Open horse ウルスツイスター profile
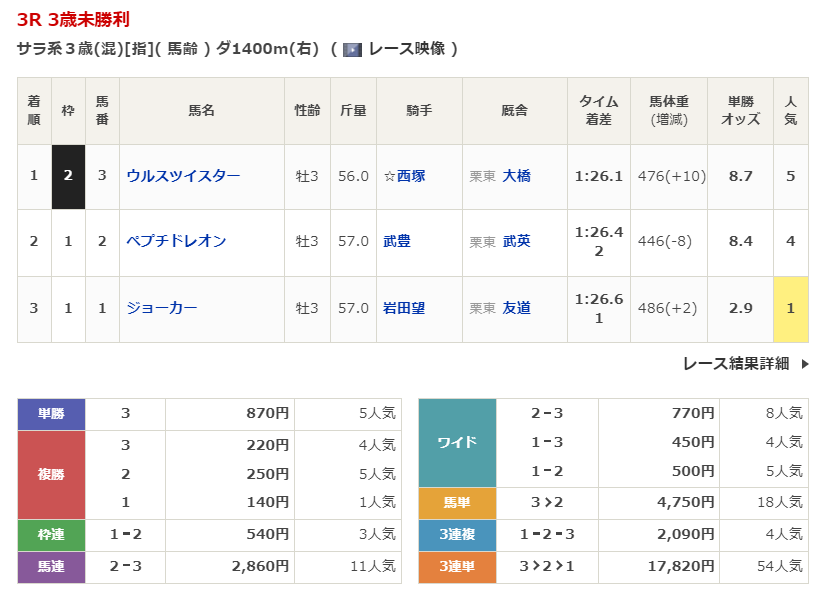This screenshot has width=825, height=595. 183,176
